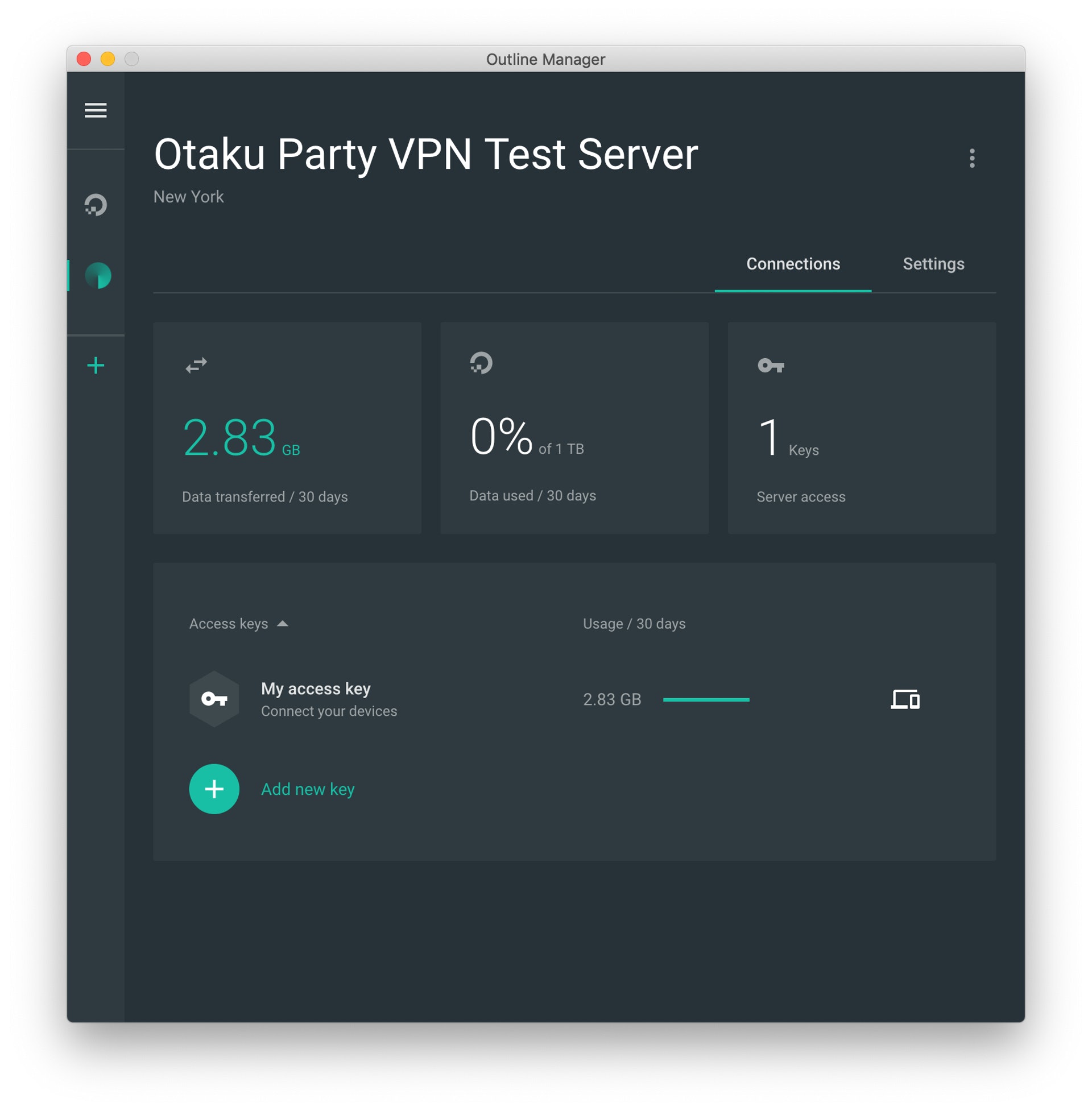The height and width of the screenshot is (1111, 1092).
Task: Open the three-dot server options menu
Action: (x=971, y=158)
